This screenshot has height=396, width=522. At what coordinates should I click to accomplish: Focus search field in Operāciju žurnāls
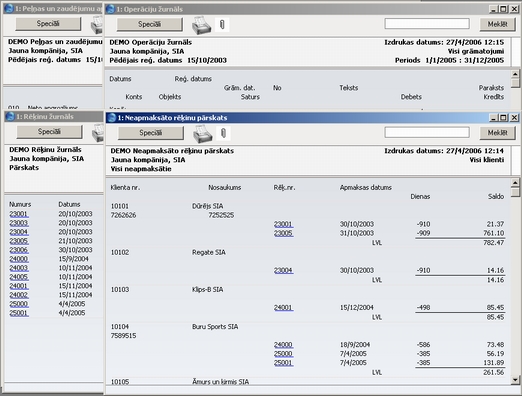coord(427,24)
